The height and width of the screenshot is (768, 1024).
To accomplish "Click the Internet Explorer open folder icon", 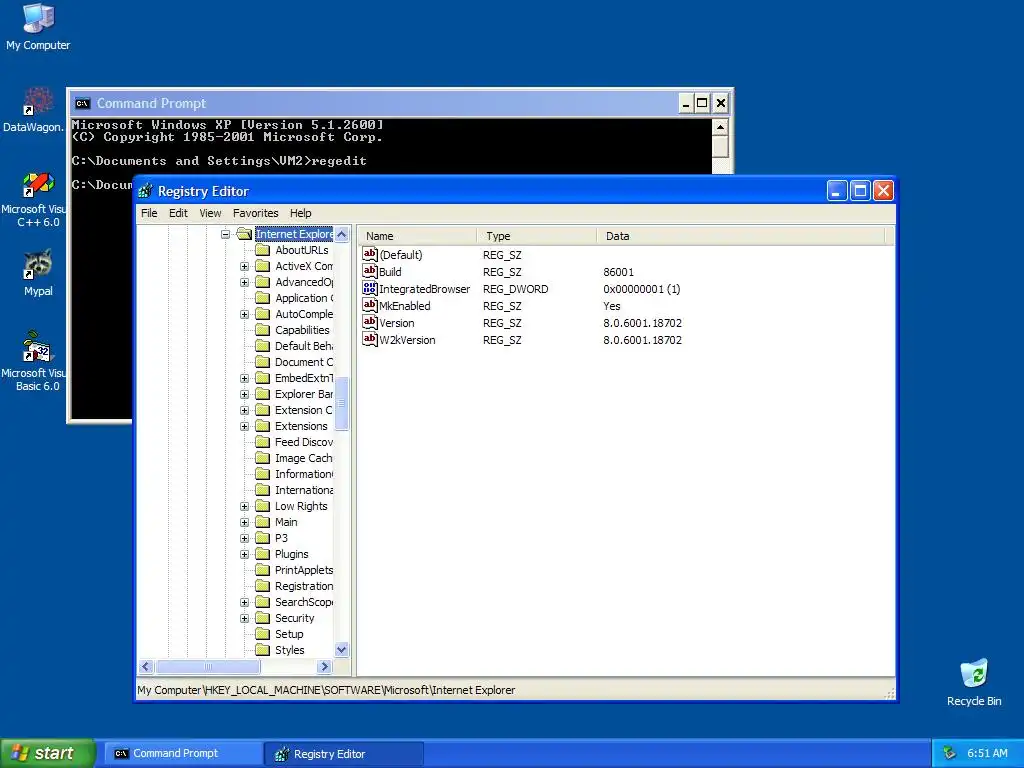I will 244,234.
